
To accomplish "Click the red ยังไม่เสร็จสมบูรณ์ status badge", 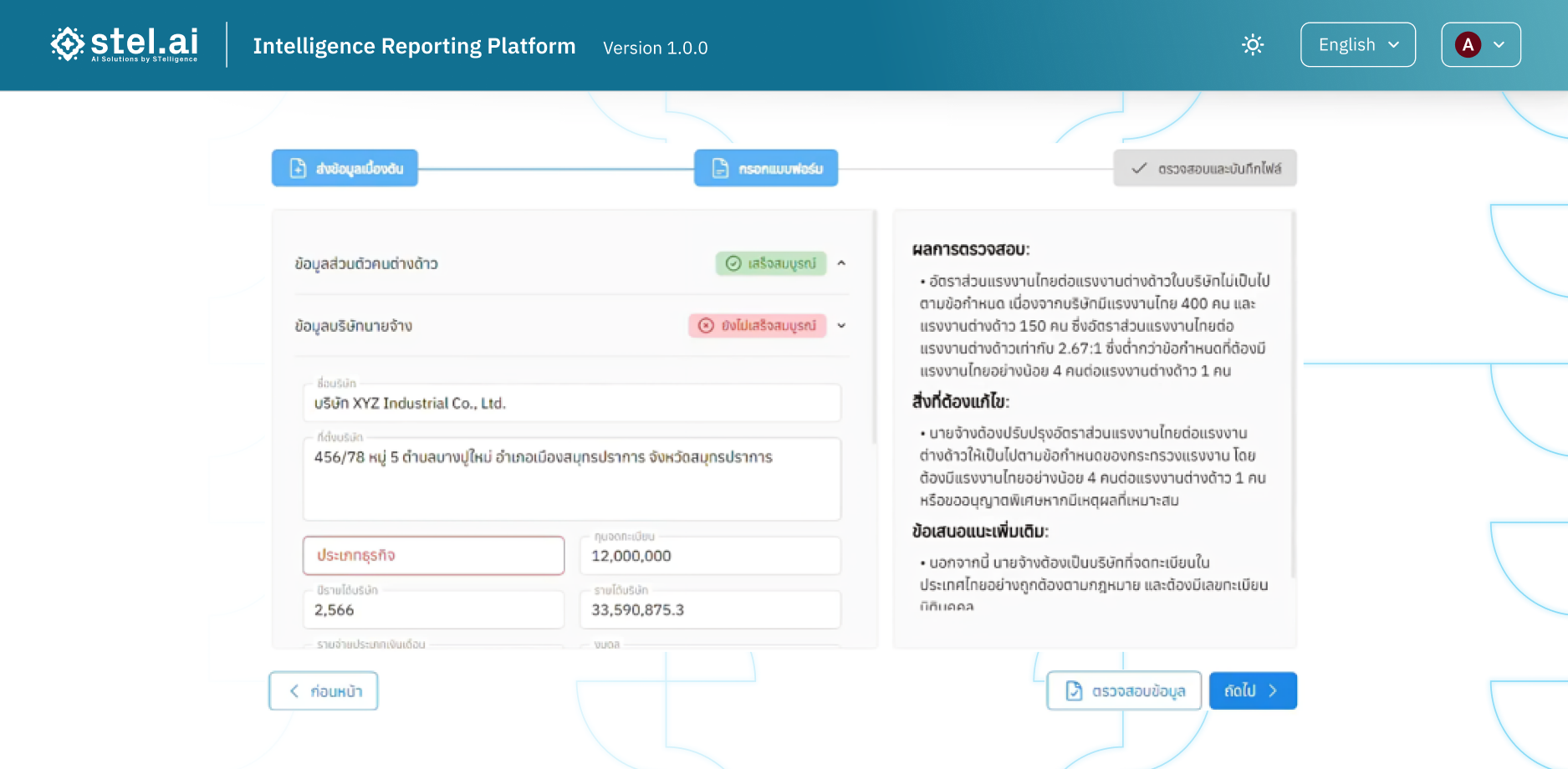I will point(757,325).
